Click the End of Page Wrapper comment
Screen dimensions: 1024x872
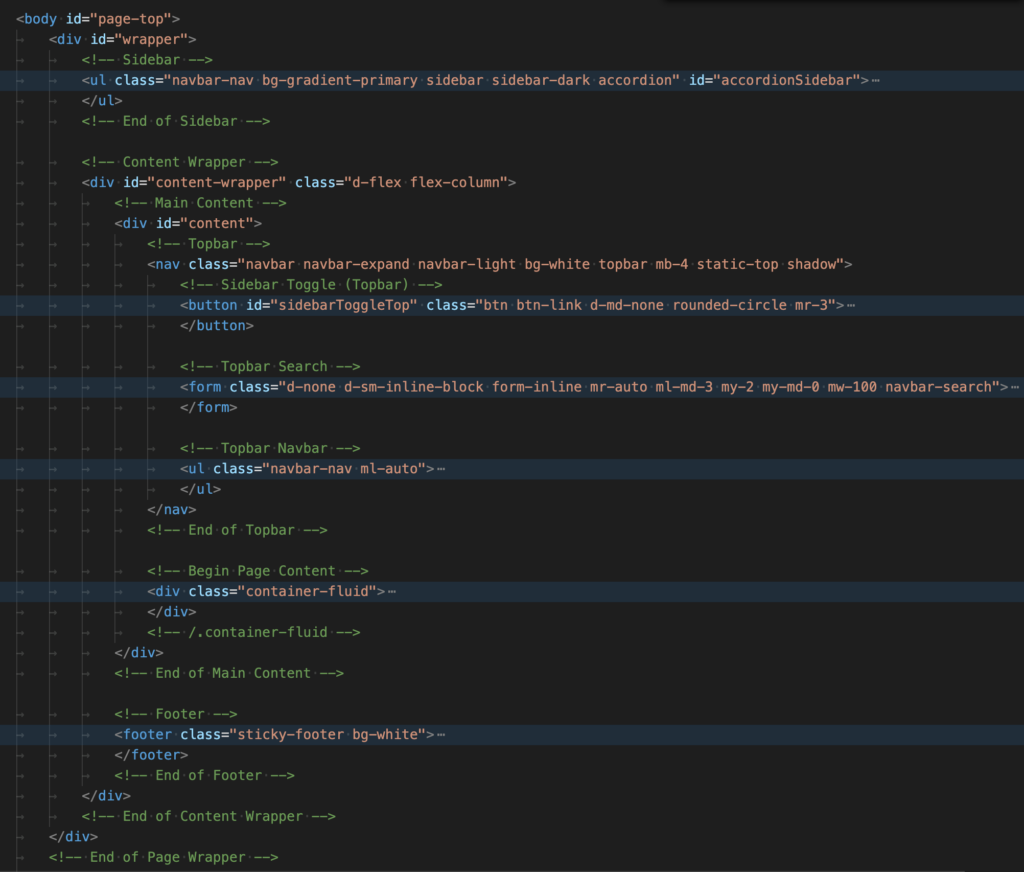163,856
